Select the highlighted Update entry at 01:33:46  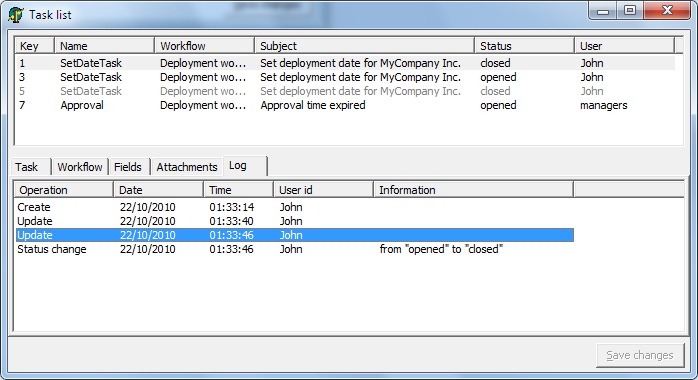[295, 235]
